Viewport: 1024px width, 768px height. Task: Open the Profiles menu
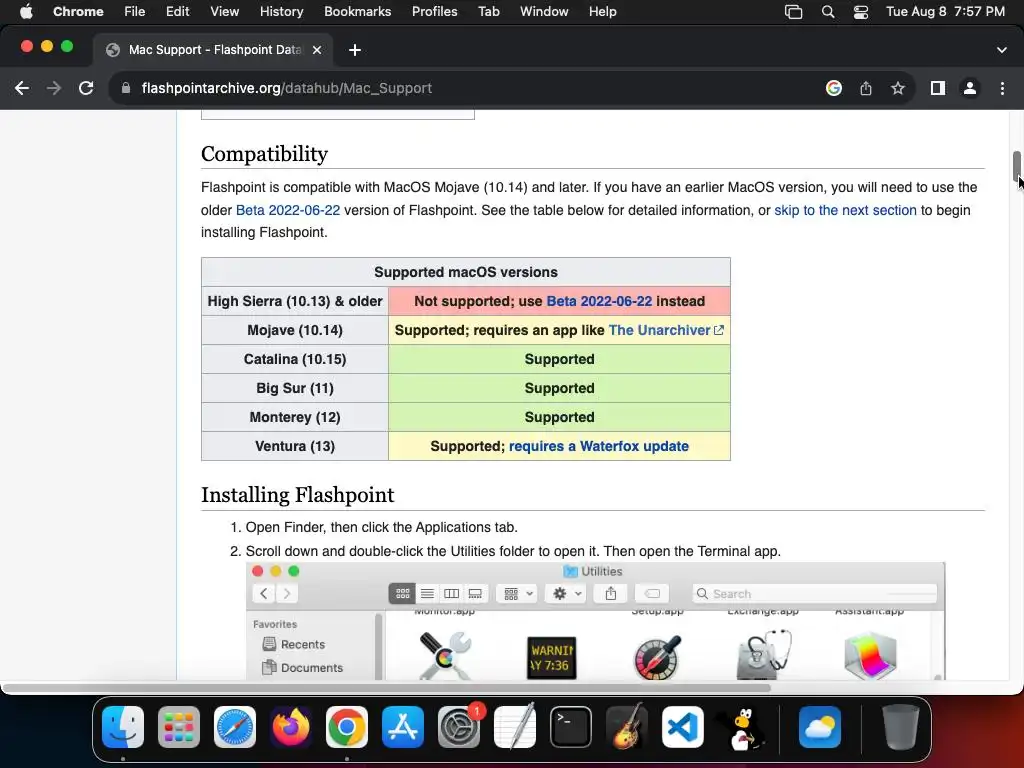(434, 12)
